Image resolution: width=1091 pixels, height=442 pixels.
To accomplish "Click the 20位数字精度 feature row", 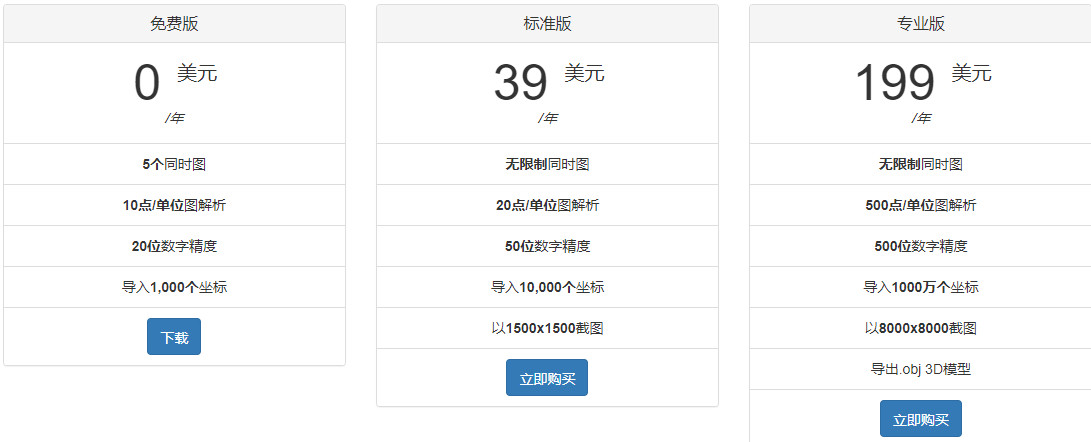I will [x=174, y=246].
